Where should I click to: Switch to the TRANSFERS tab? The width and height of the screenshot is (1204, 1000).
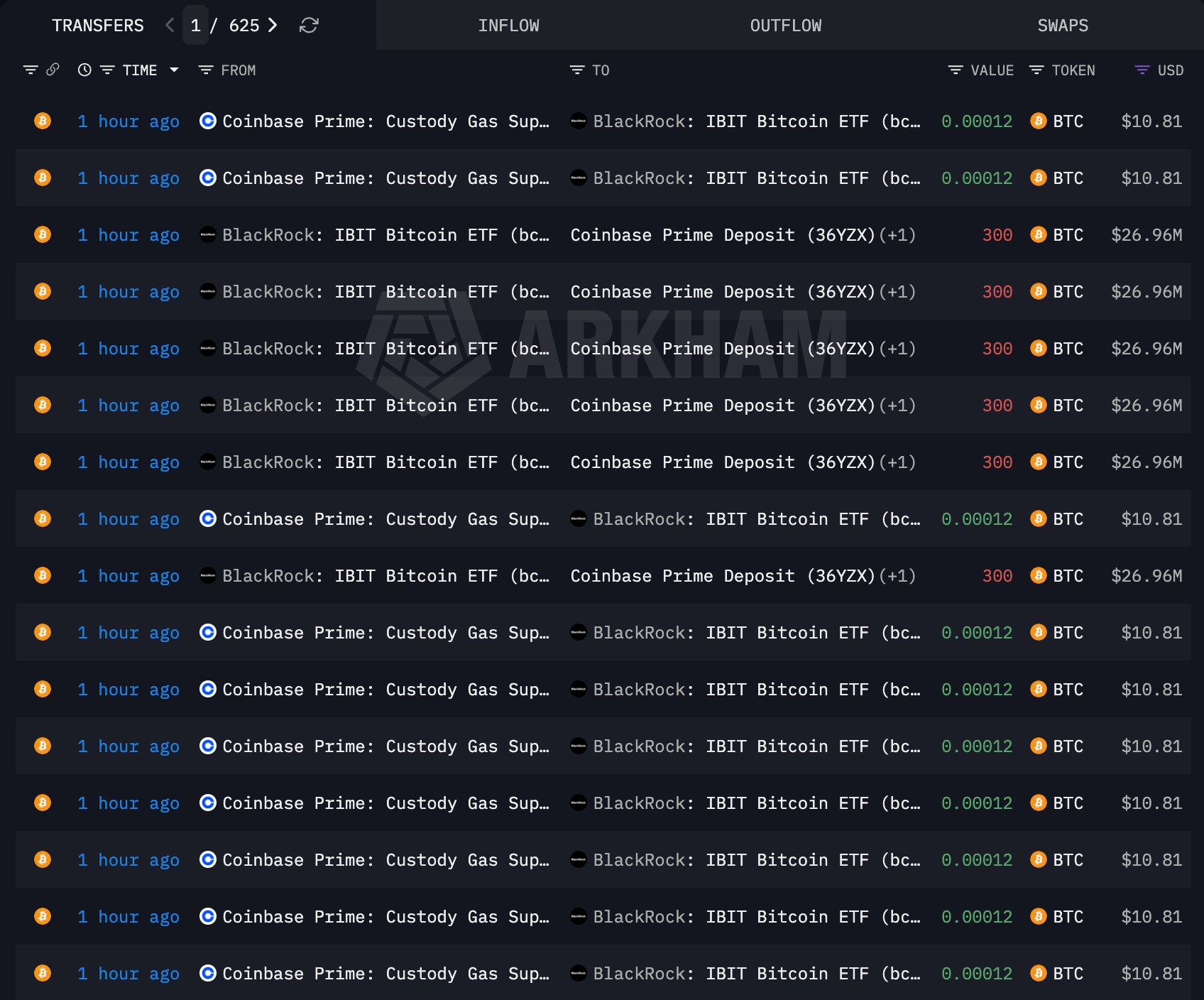pyautogui.click(x=98, y=26)
